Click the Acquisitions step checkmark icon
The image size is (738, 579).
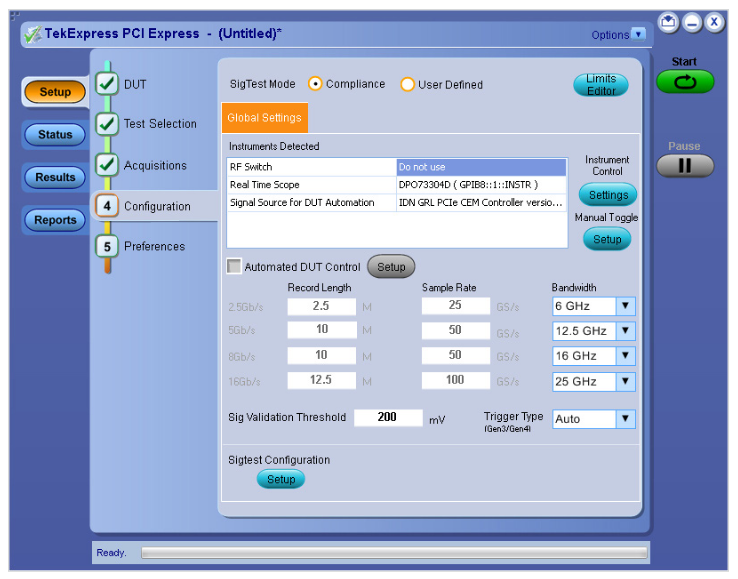pos(107,165)
